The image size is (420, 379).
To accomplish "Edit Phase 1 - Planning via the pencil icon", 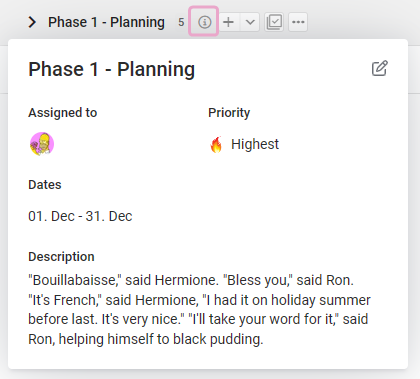I will click(x=380, y=68).
